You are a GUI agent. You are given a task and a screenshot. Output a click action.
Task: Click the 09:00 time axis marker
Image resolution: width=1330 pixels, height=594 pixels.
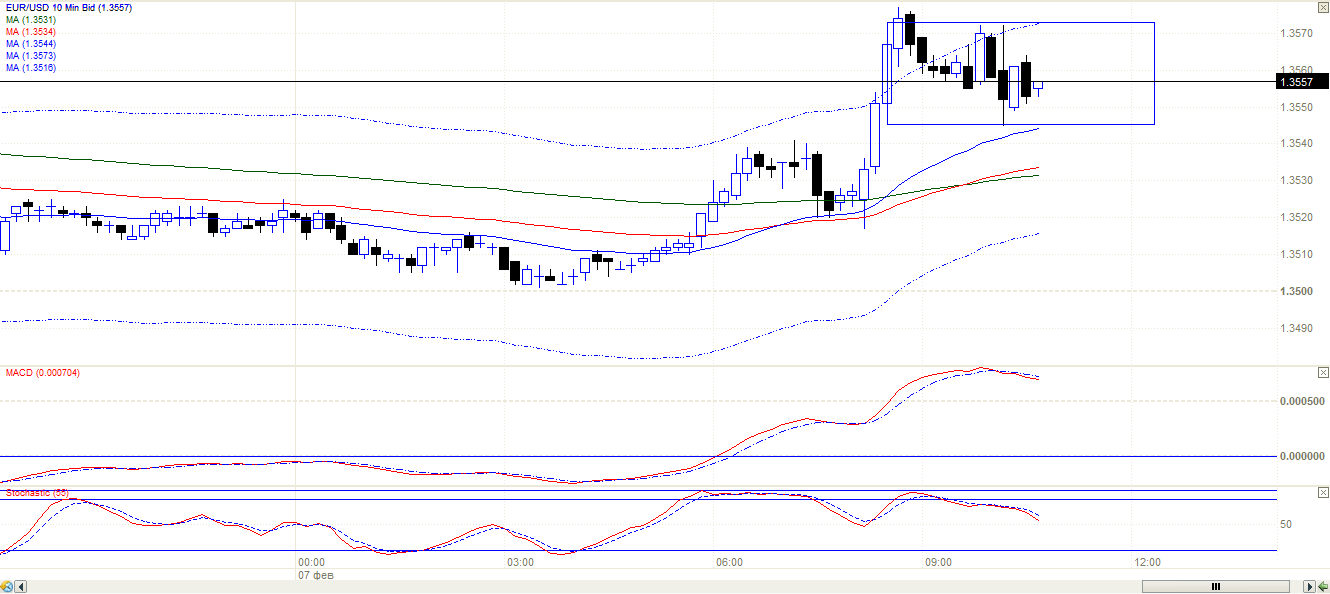click(x=938, y=563)
